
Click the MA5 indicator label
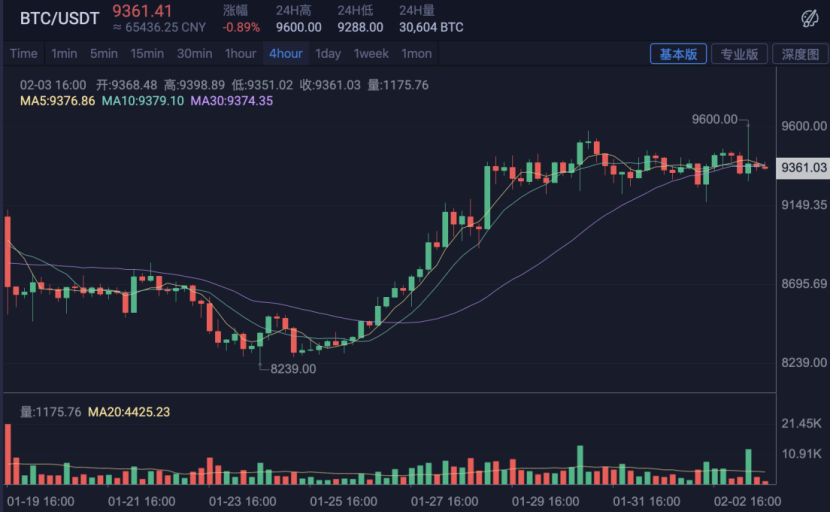(x=58, y=101)
